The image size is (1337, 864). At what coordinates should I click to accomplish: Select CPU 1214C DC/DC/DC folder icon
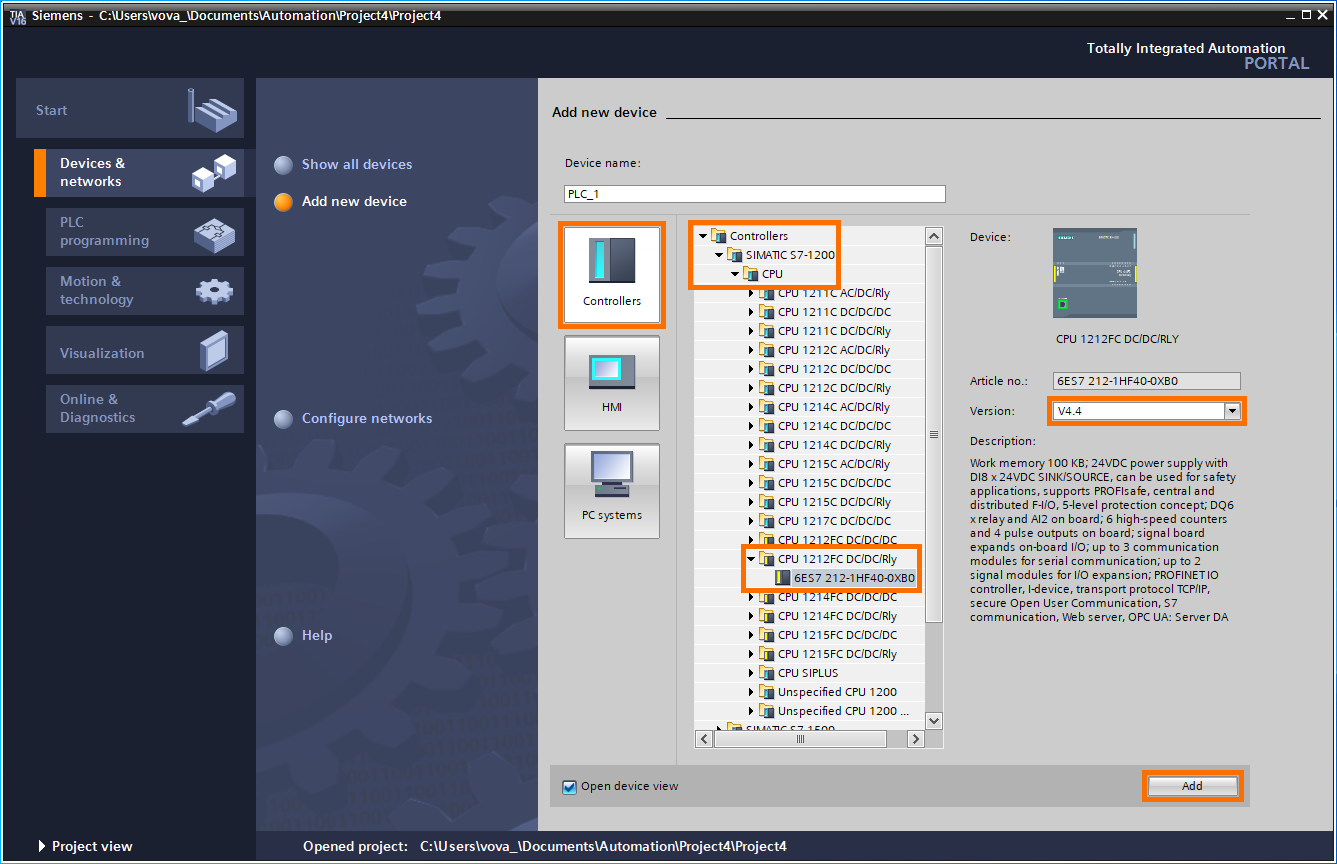[x=766, y=426]
